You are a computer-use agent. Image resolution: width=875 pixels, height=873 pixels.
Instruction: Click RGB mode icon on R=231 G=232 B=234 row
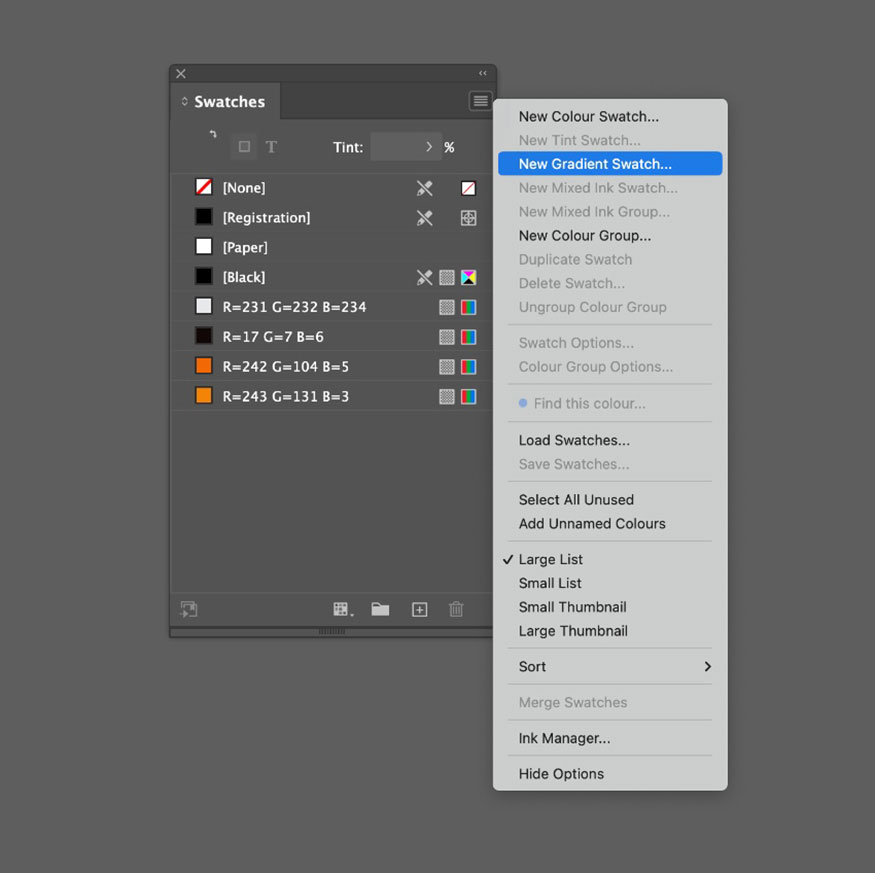468,307
